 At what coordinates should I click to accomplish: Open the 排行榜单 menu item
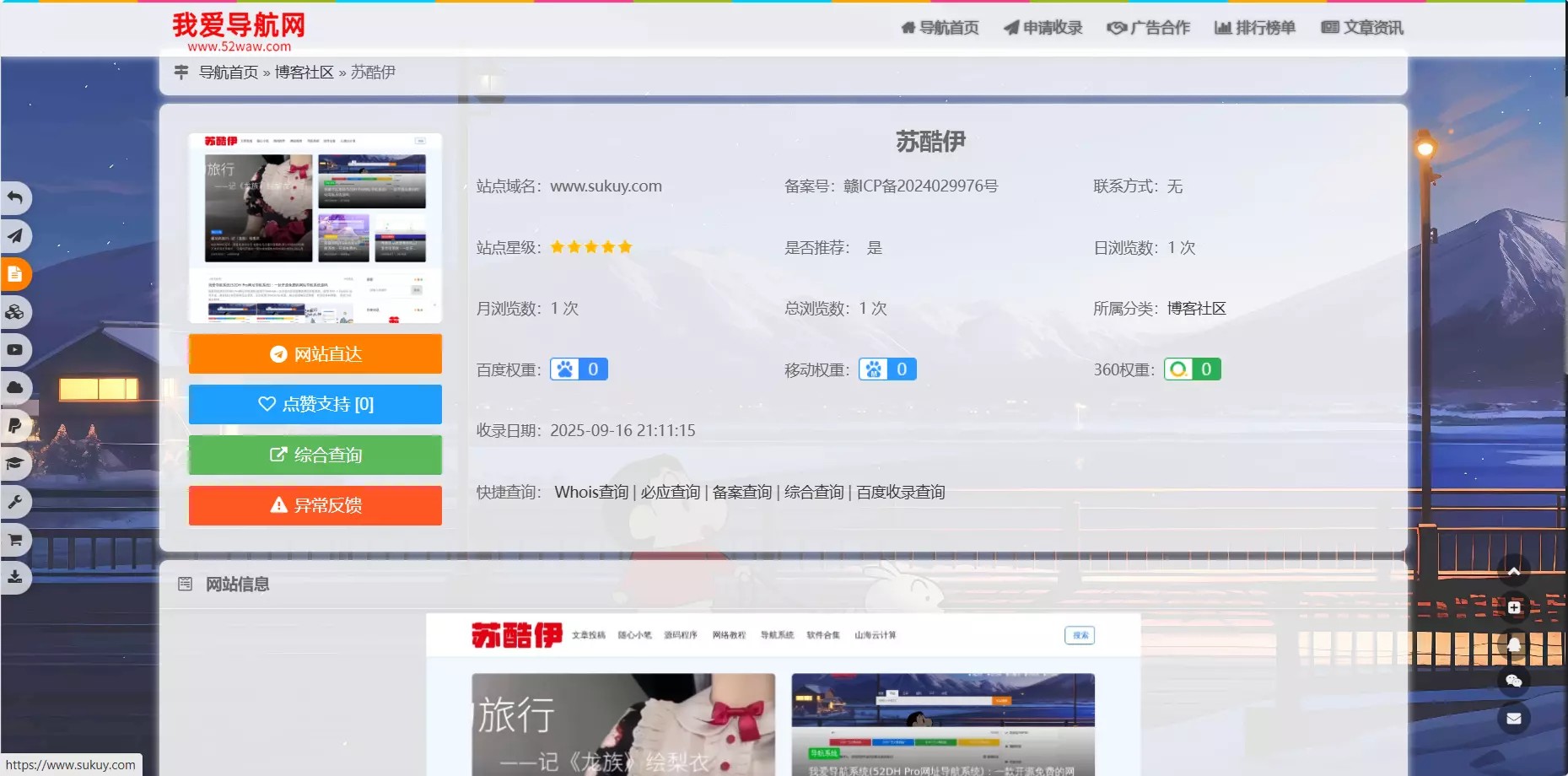point(1254,27)
